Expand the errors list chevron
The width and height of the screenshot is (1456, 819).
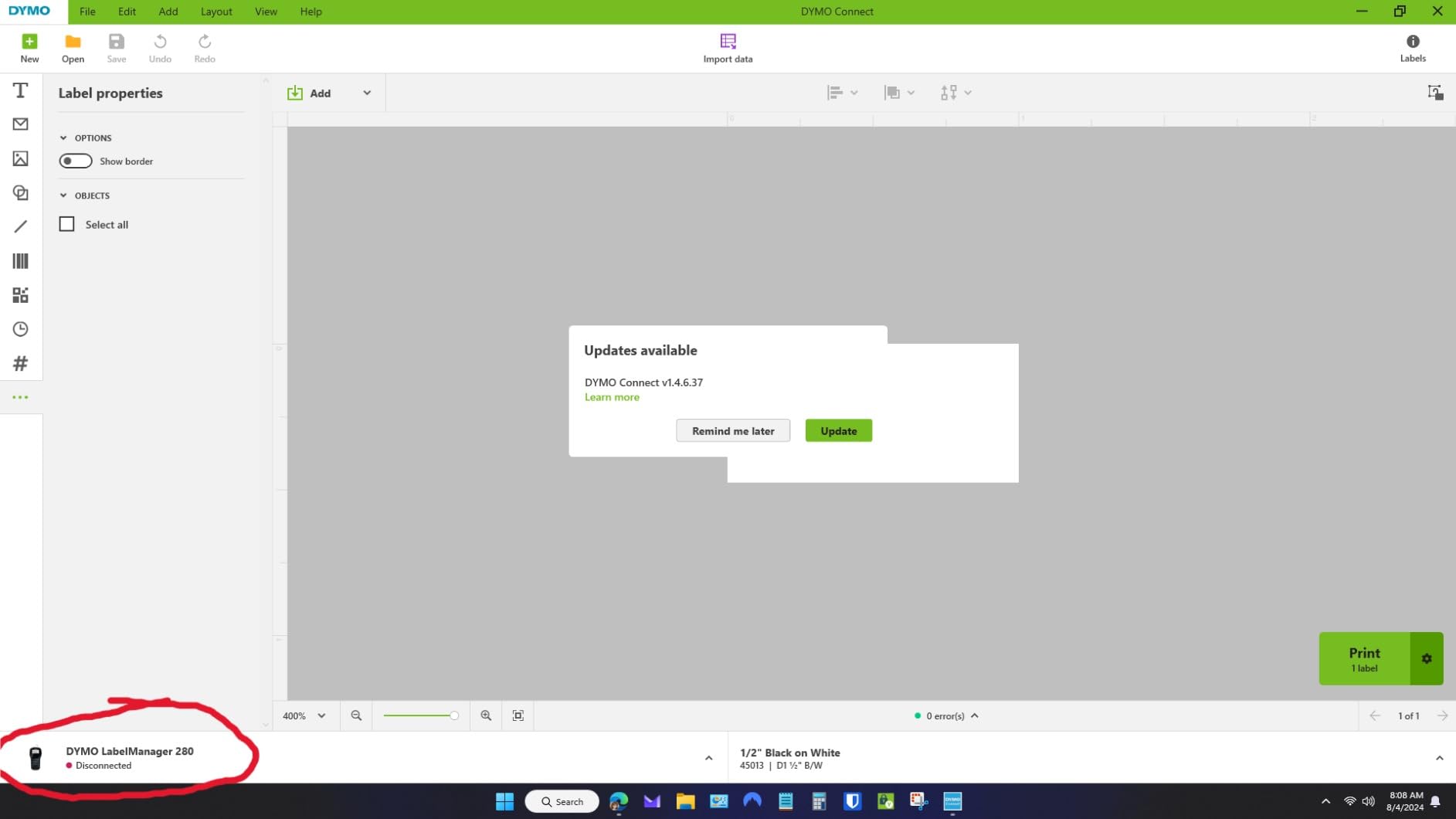click(975, 715)
